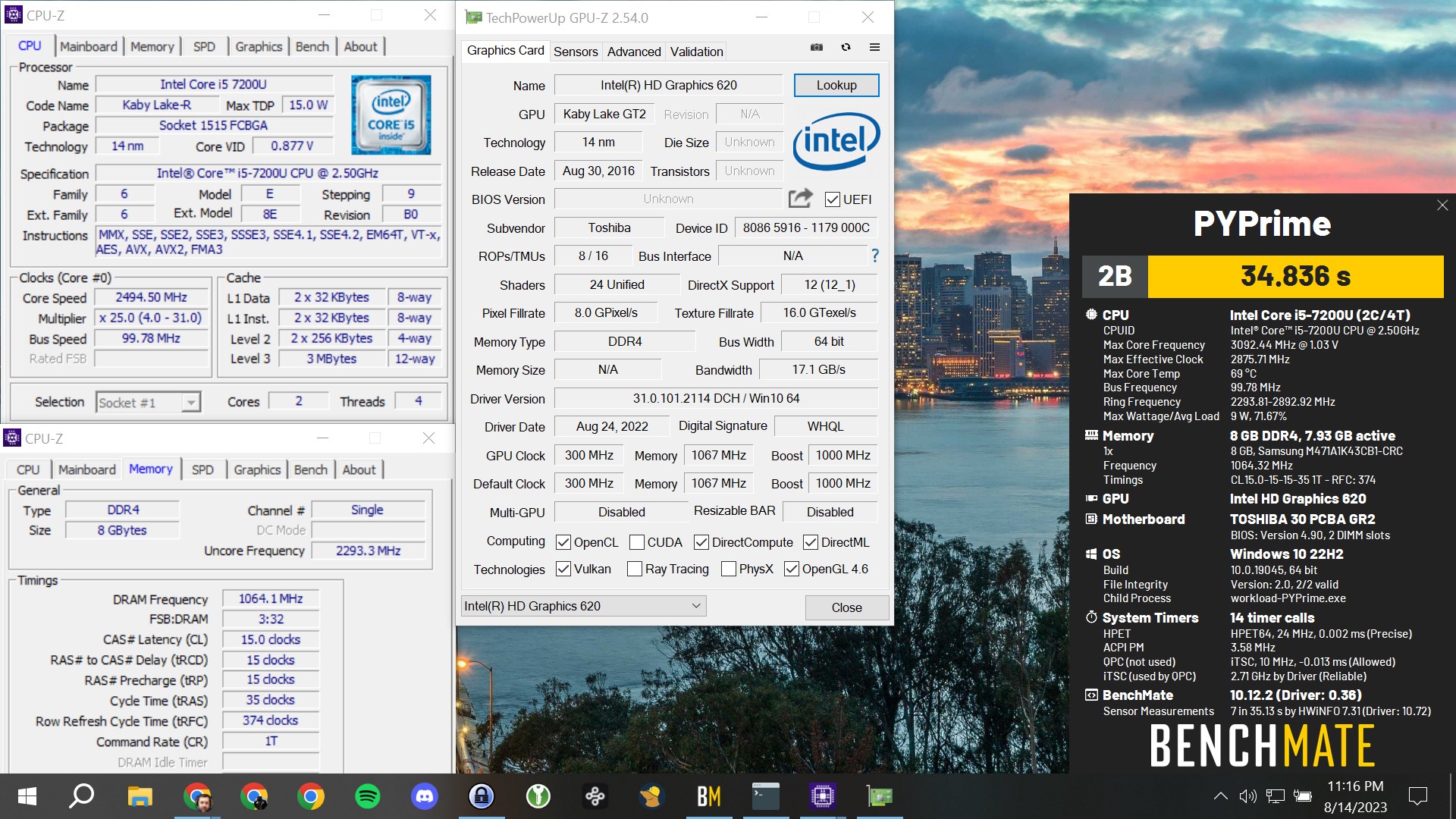Toggle the OpenGL 4.6 checkbox

(x=792, y=569)
